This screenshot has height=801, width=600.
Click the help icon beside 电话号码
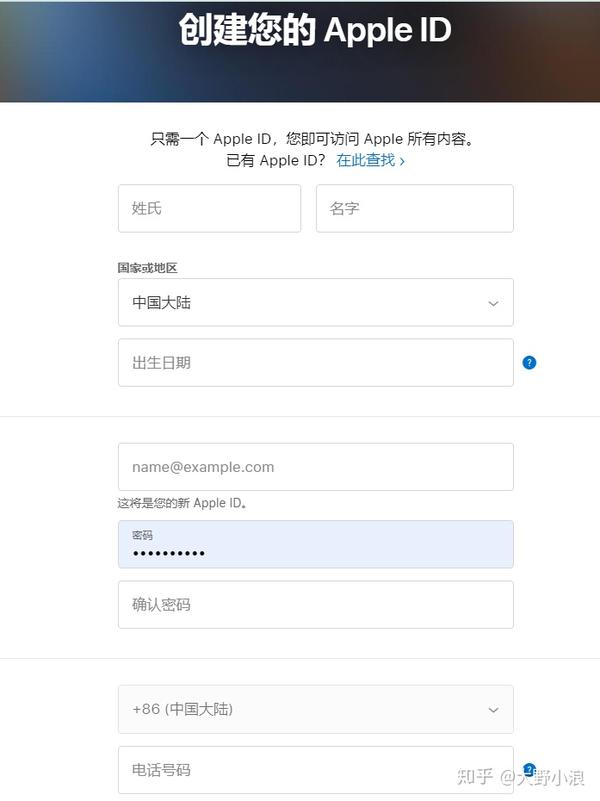[530, 769]
